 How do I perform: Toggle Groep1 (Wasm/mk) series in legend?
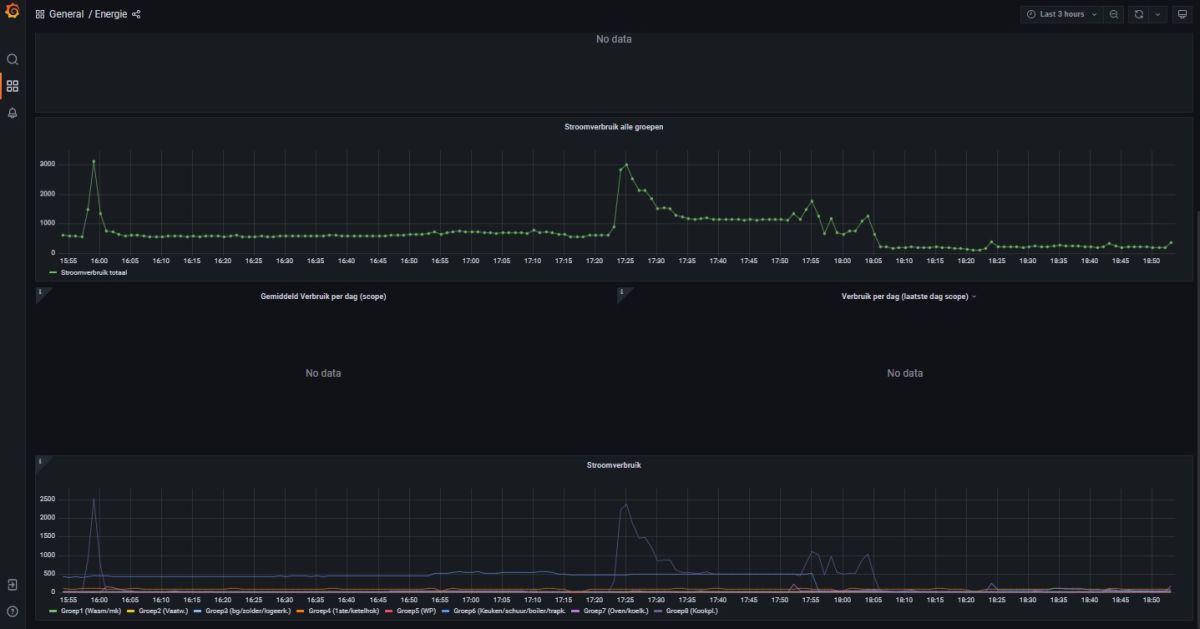pyautogui.click(x=90, y=610)
